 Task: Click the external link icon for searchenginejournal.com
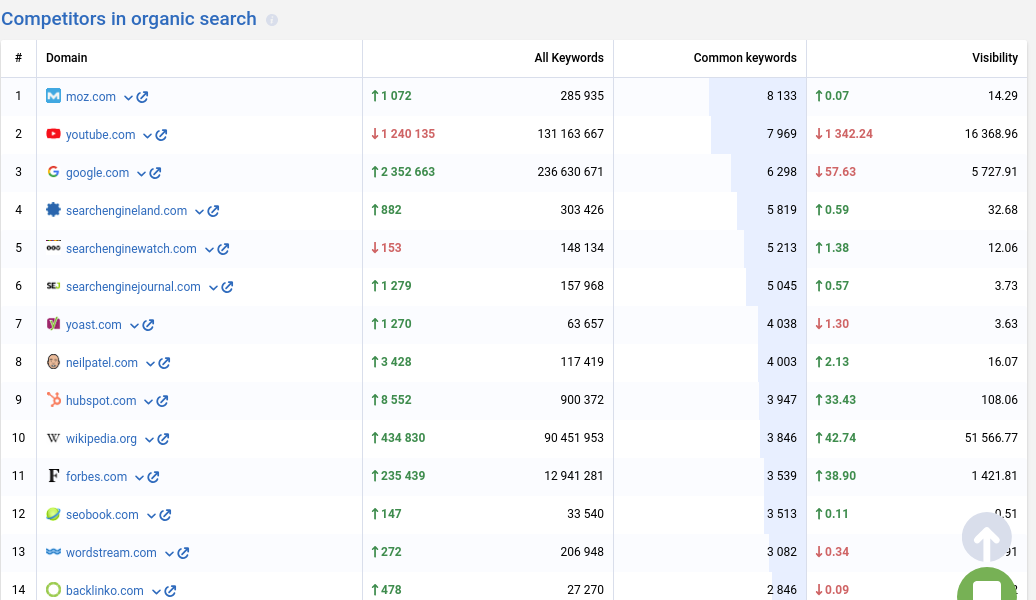(x=227, y=287)
